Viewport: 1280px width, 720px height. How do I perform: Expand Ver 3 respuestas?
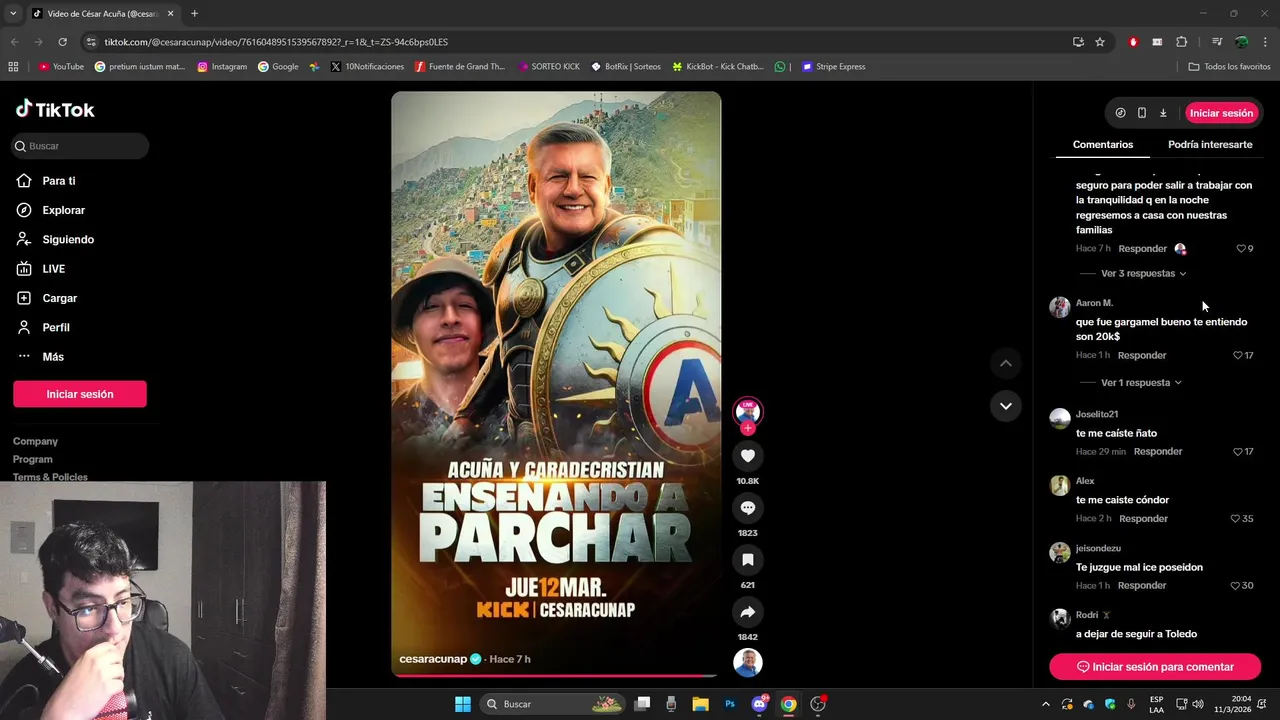pos(1143,273)
